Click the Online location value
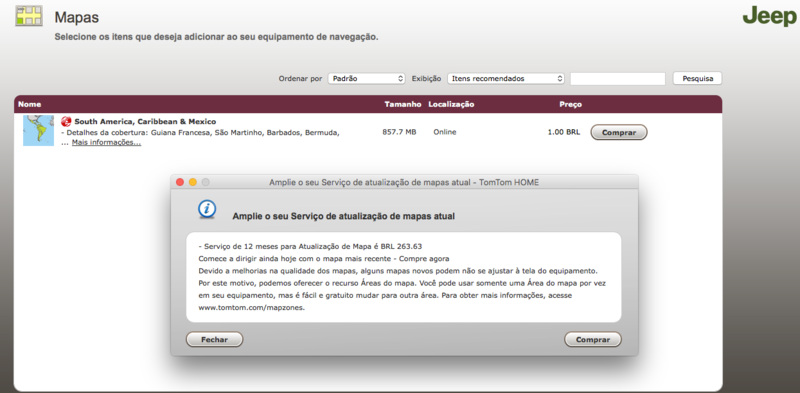800x393 pixels. pos(445,132)
